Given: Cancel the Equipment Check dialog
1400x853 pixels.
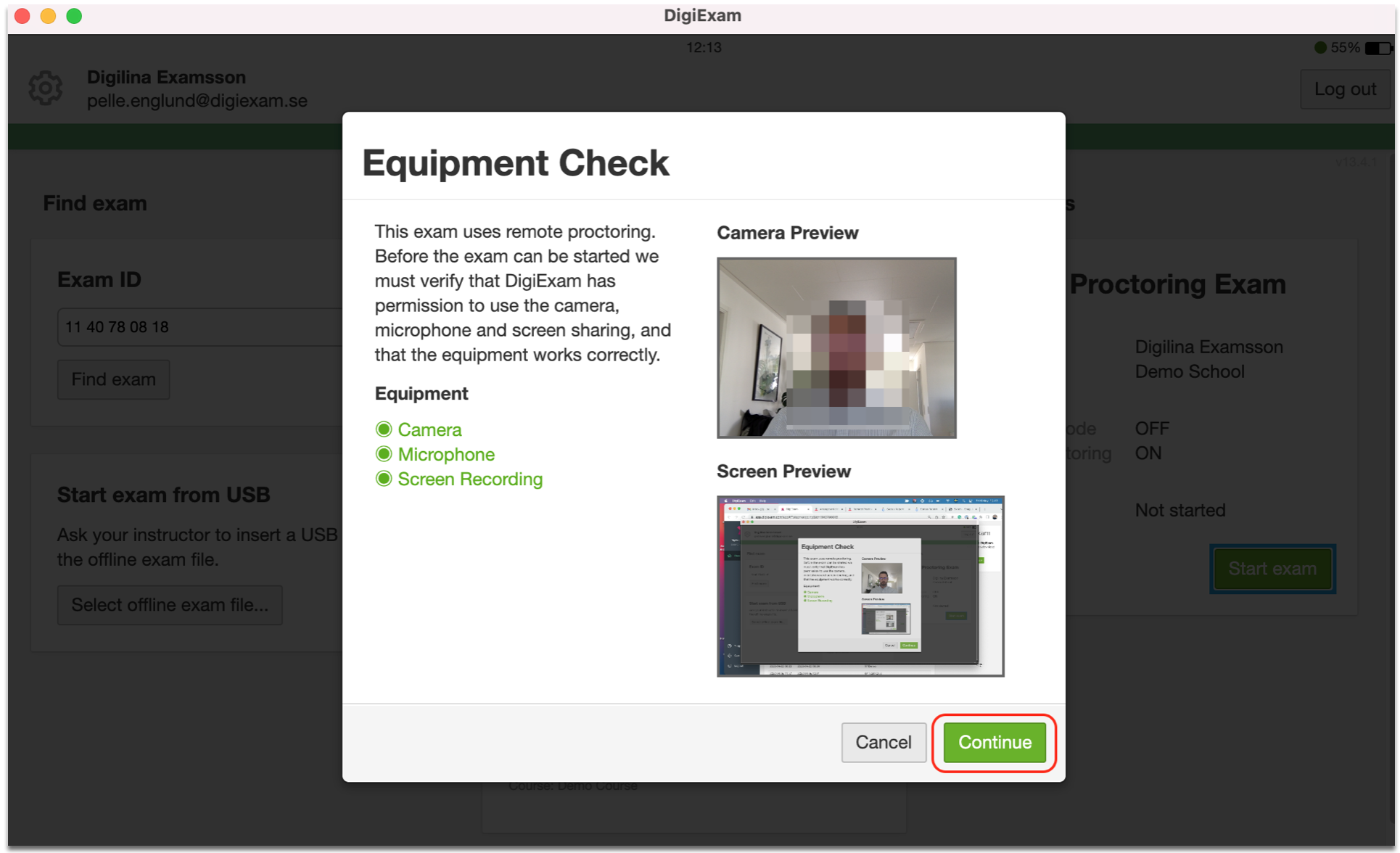Looking at the screenshot, I should [x=883, y=742].
